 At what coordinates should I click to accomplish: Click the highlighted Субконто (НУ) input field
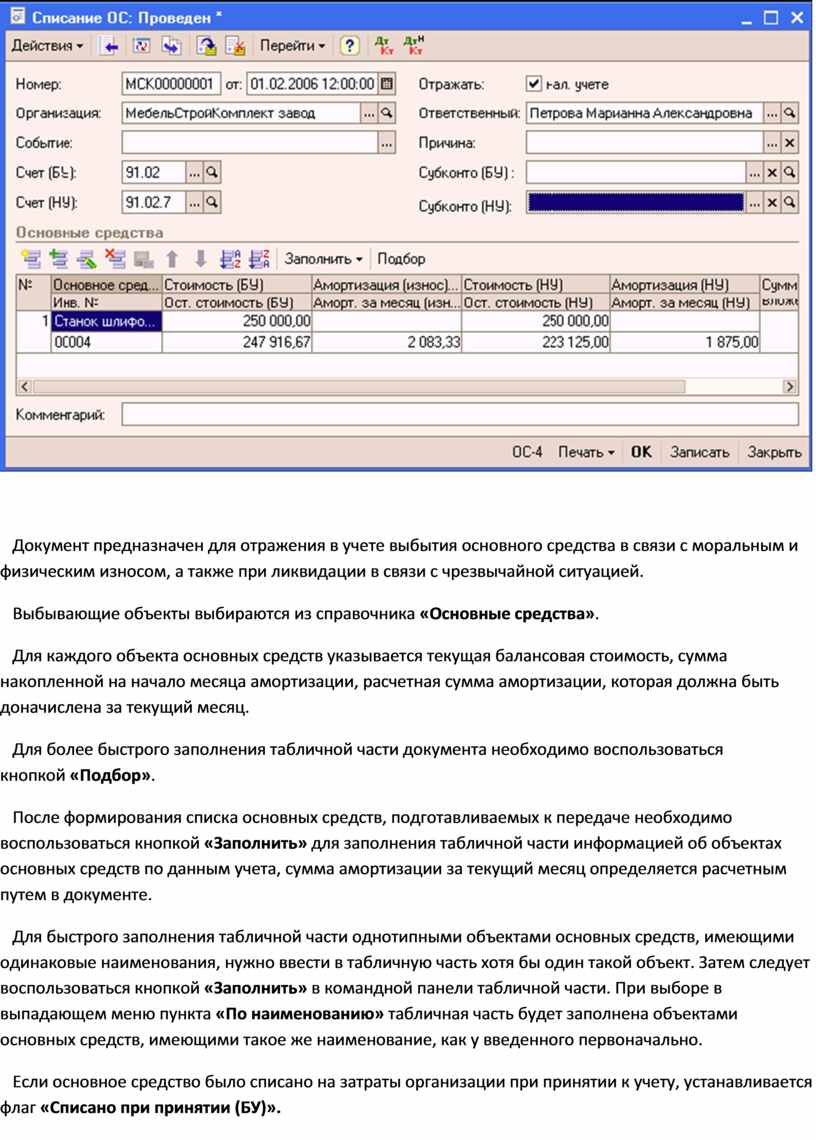(x=636, y=203)
